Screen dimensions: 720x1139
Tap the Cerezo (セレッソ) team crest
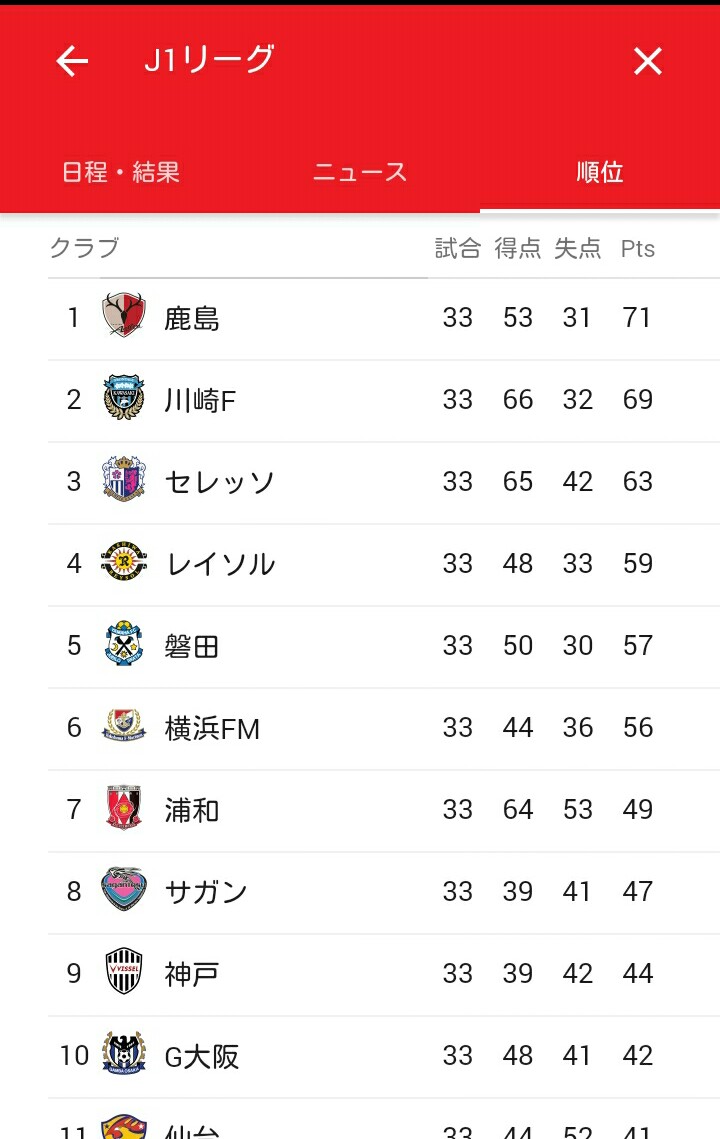124,479
